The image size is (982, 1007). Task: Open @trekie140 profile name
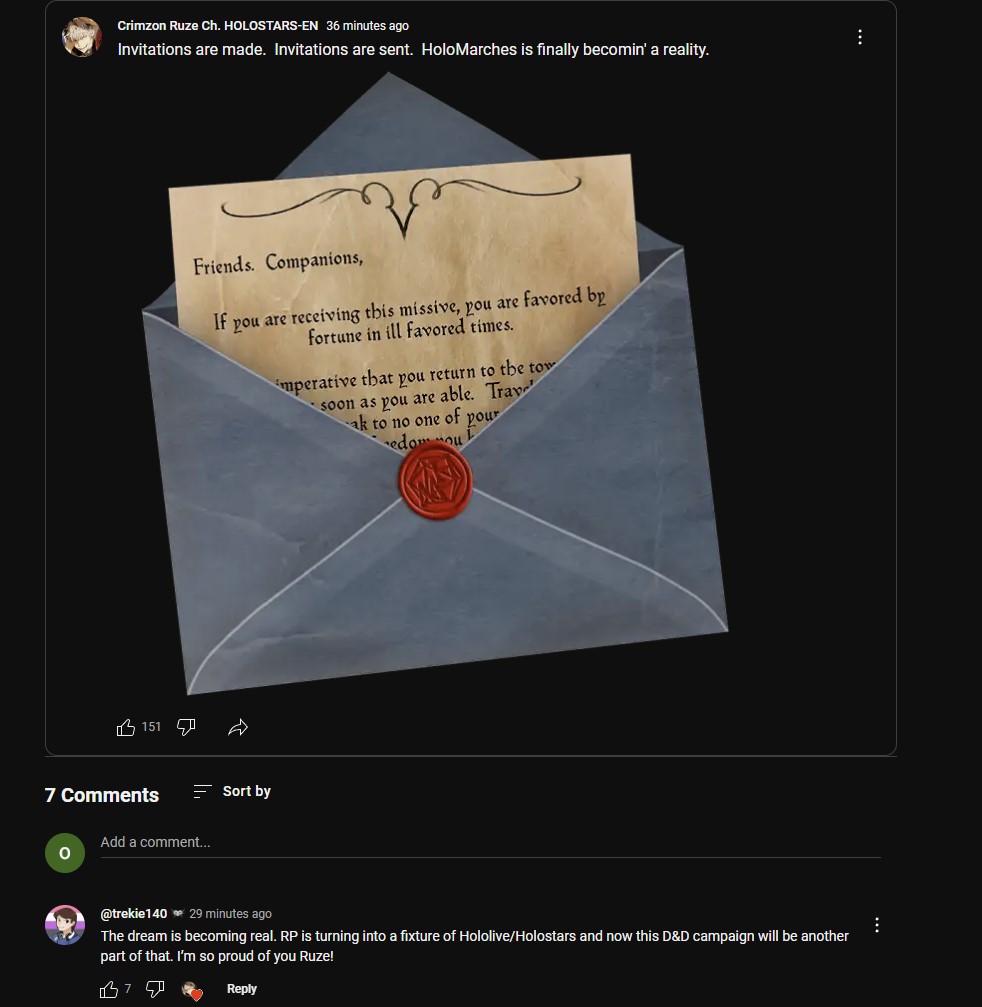coord(134,913)
